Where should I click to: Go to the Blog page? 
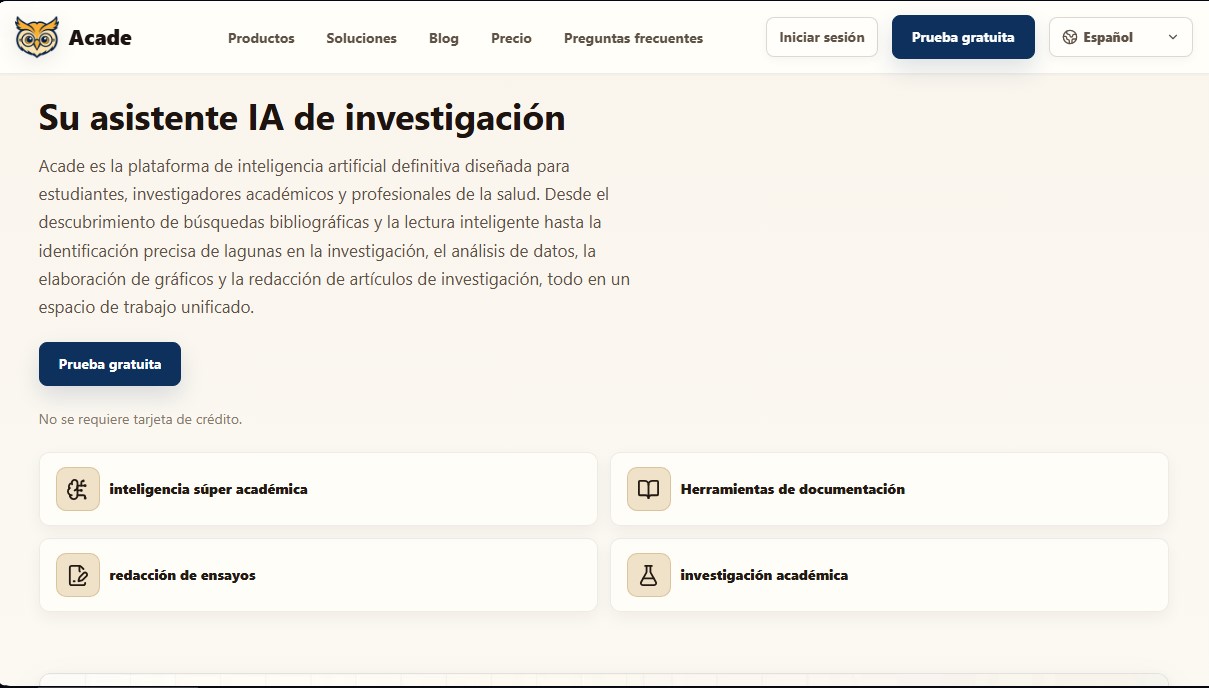pyautogui.click(x=444, y=38)
